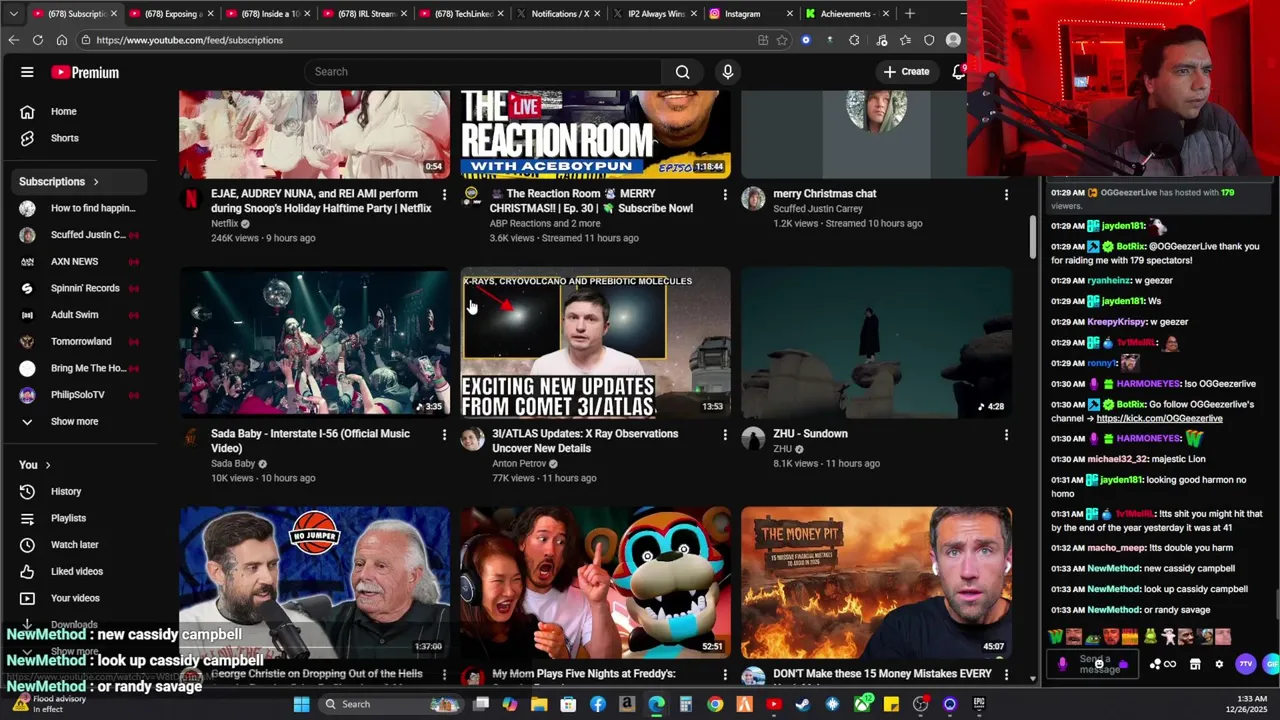The height and width of the screenshot is (720, 1280).
Task: Go to Home in the sidebar
Action: pos(80,111)
